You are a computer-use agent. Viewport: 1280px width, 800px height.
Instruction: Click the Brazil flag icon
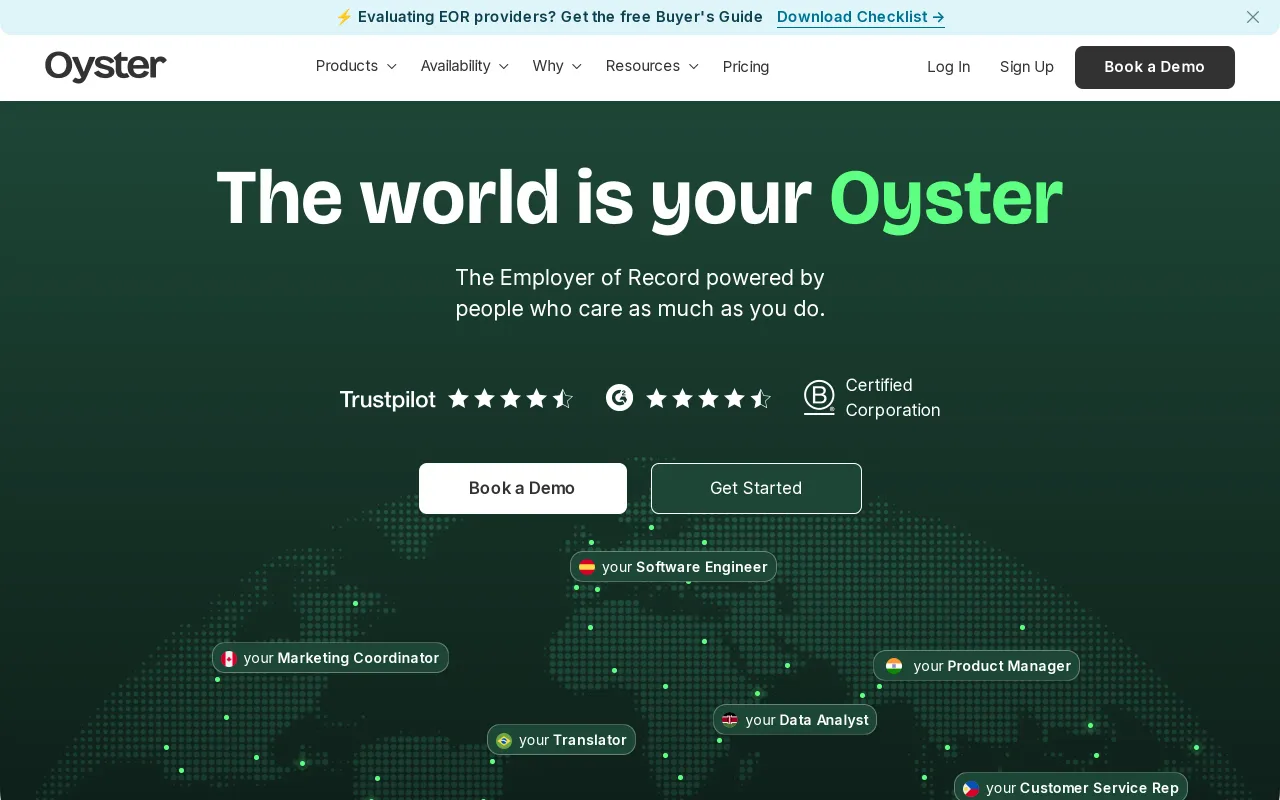point(504,740)
